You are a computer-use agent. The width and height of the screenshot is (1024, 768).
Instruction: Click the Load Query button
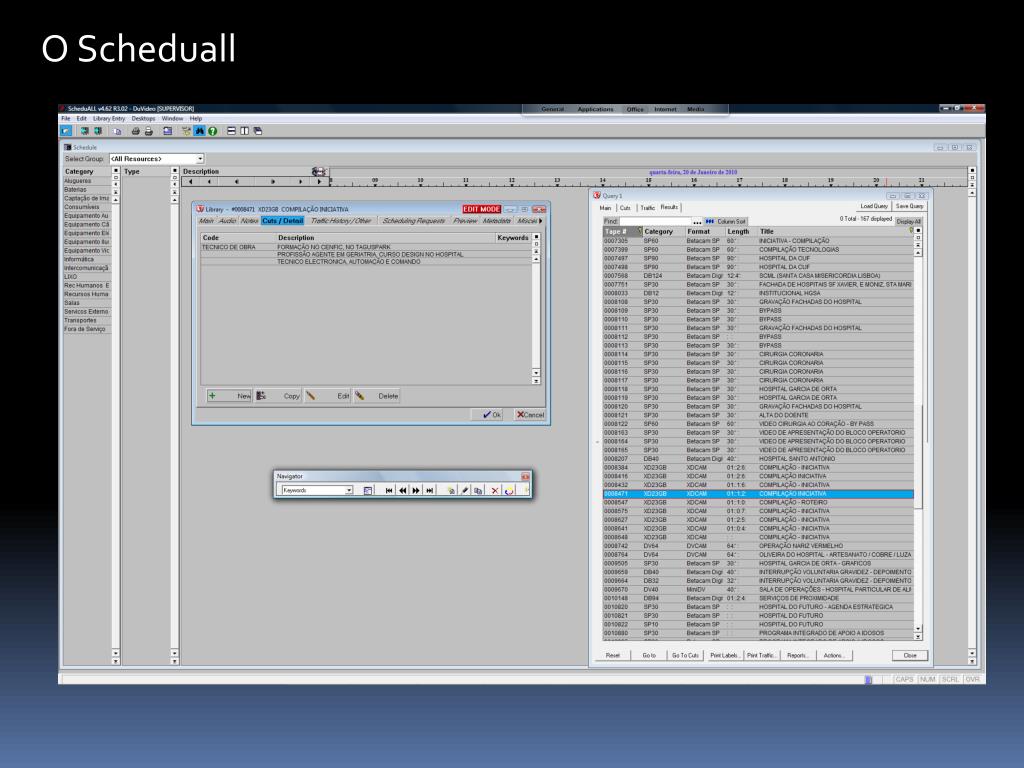pyautogui.click(x=873, y=206)
